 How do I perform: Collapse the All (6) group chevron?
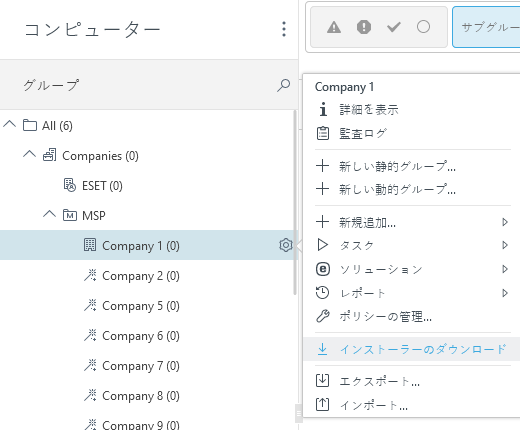tap(10, 125)
